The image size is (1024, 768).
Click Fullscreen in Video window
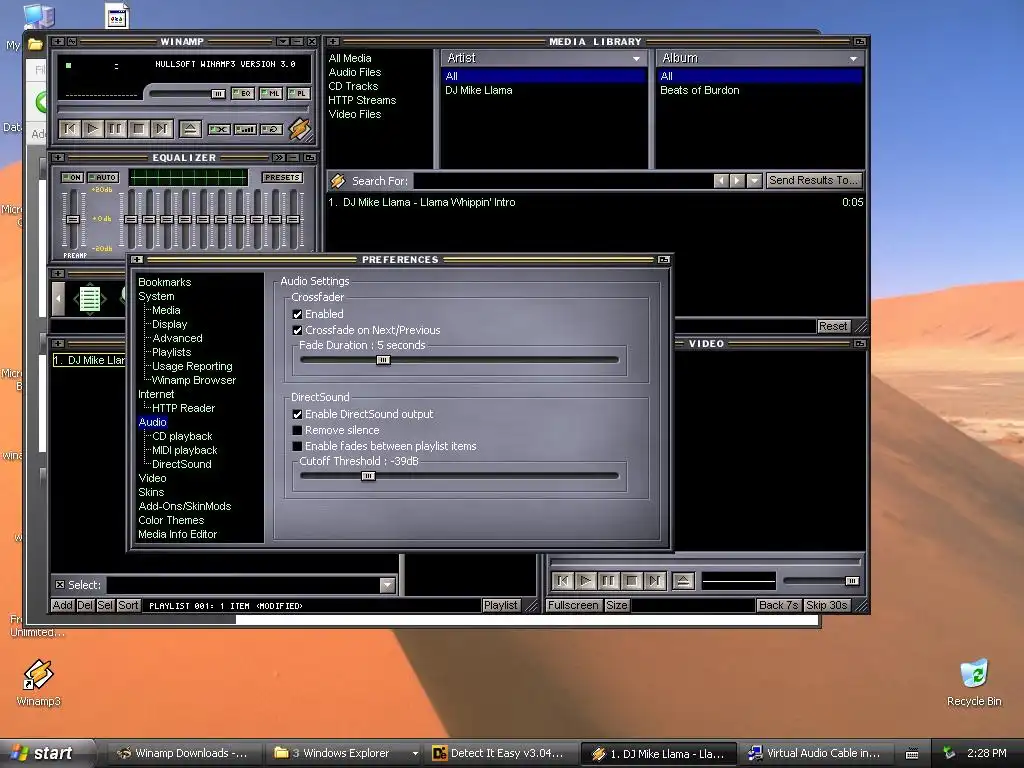(573, 605)
